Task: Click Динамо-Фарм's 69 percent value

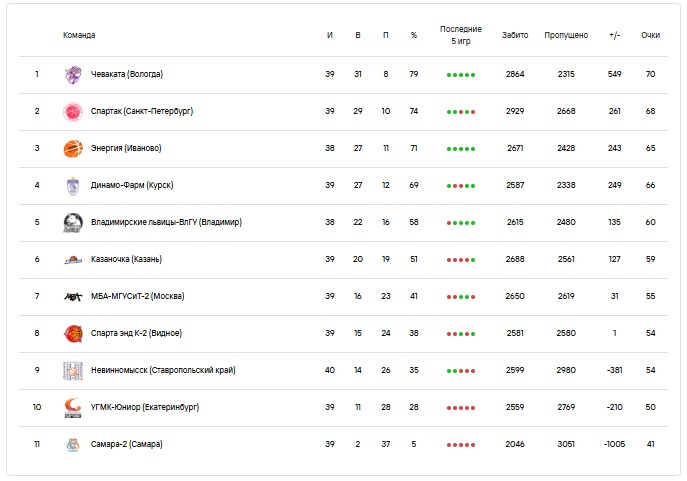Action: [x=414, y=185]
